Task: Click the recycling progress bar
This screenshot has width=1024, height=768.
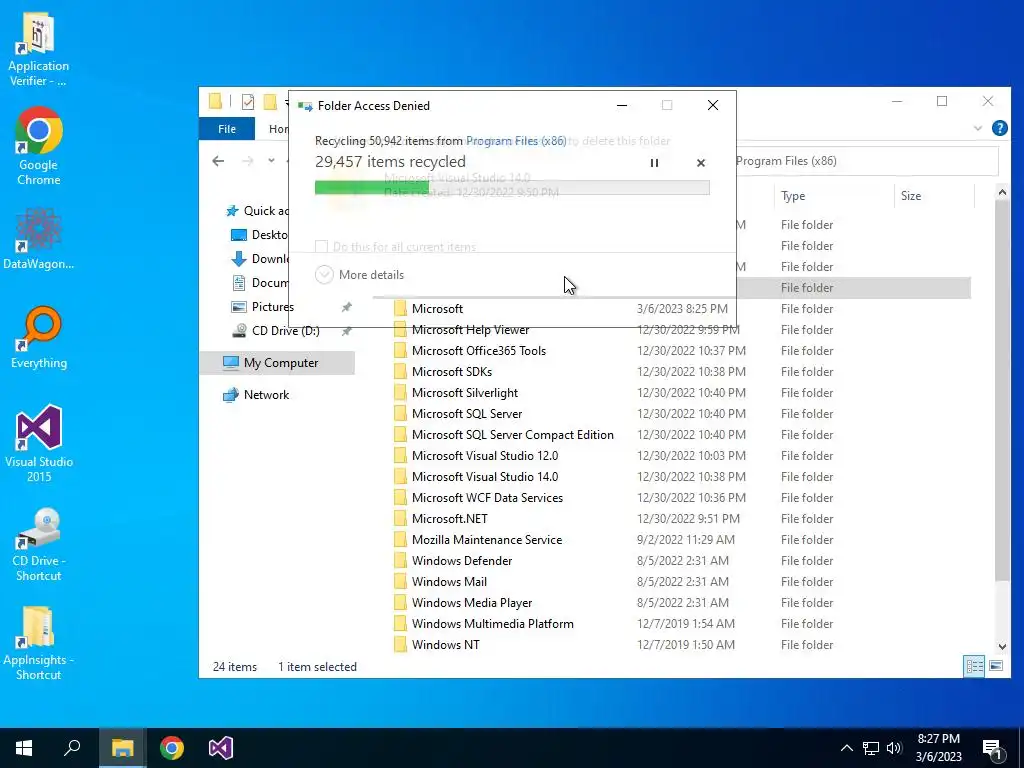Action: (512, 188)
